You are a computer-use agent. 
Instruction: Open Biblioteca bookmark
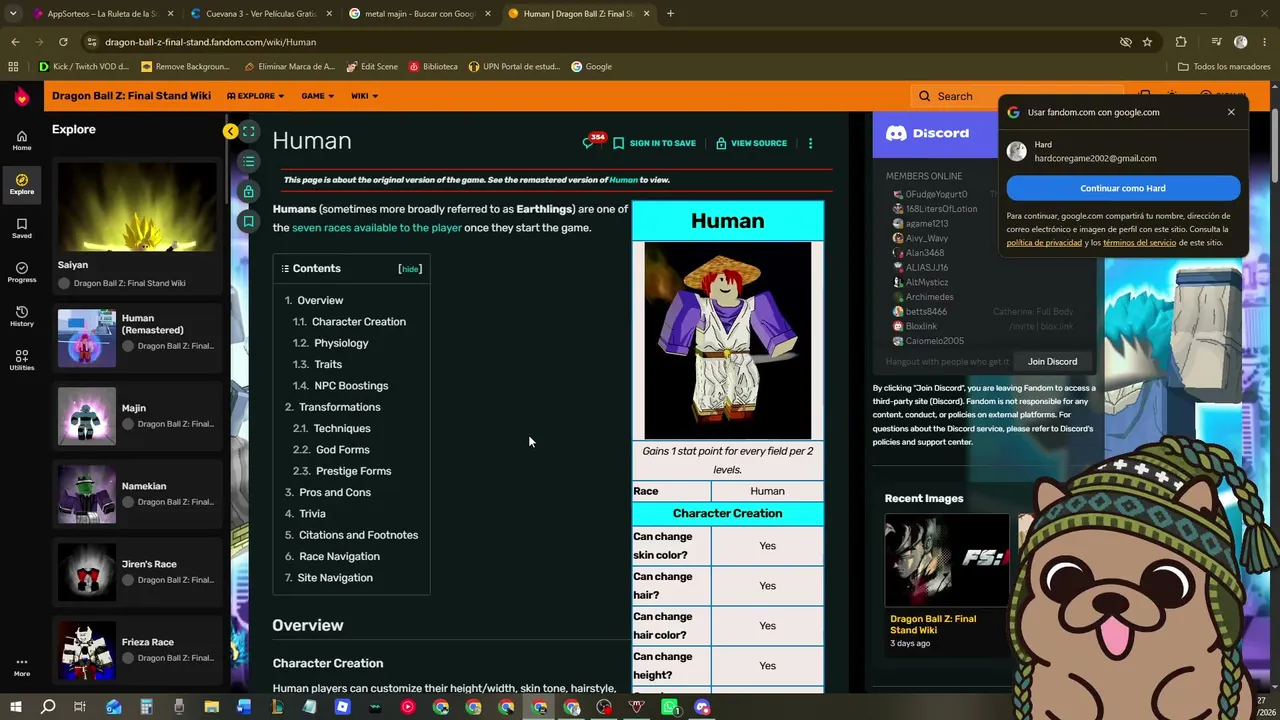433,67
